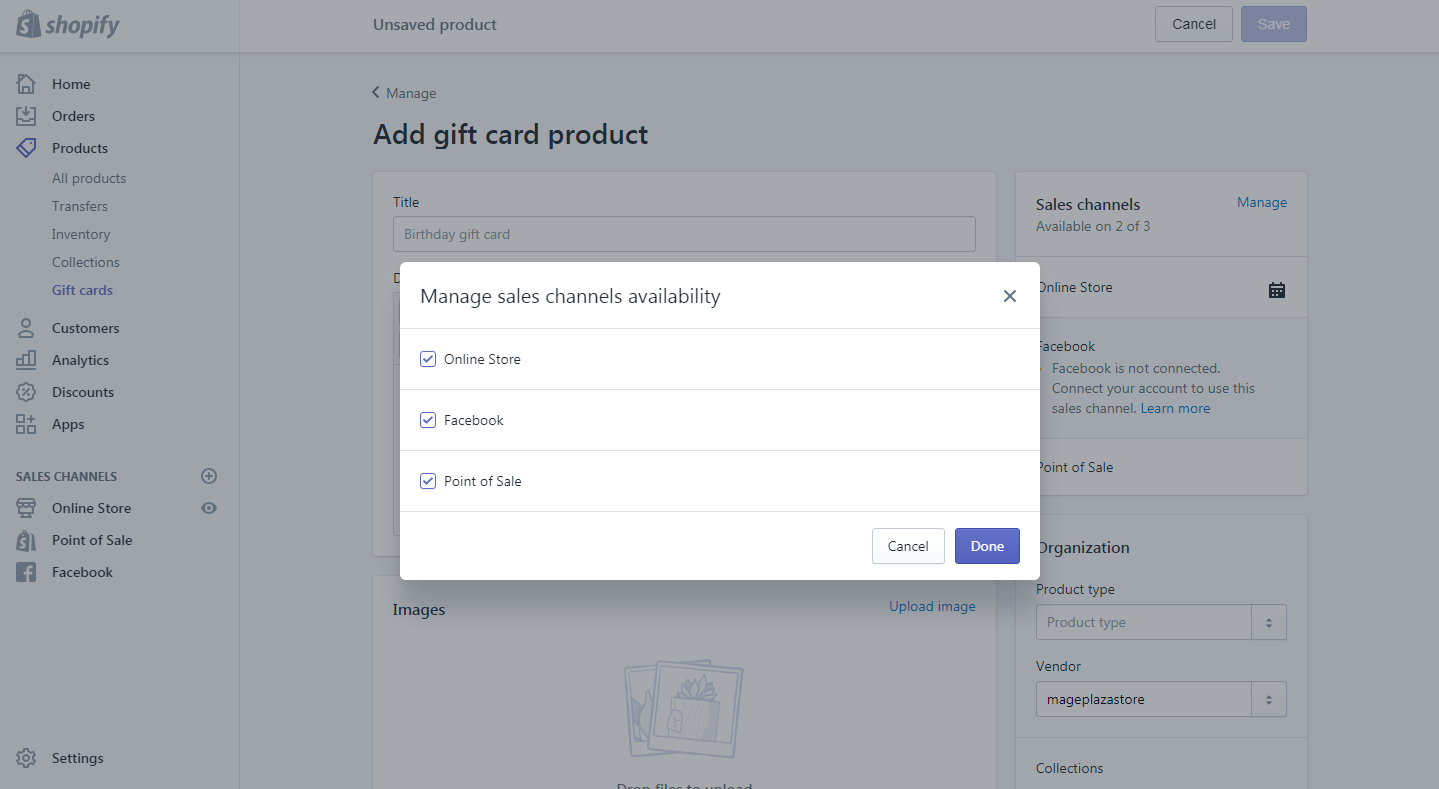Click the Shopify logo
This screenshot has height=789, width=1439.
(x=68, y=25)
